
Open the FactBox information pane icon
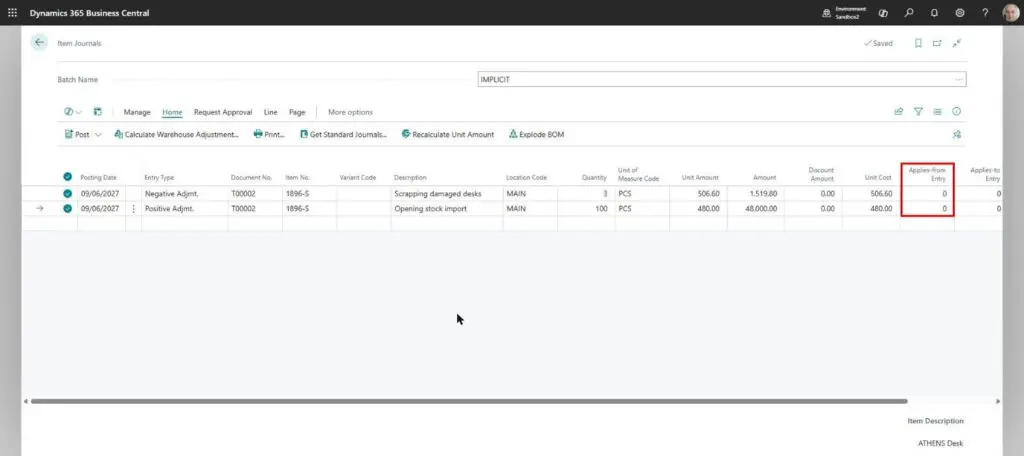point(957,112)
